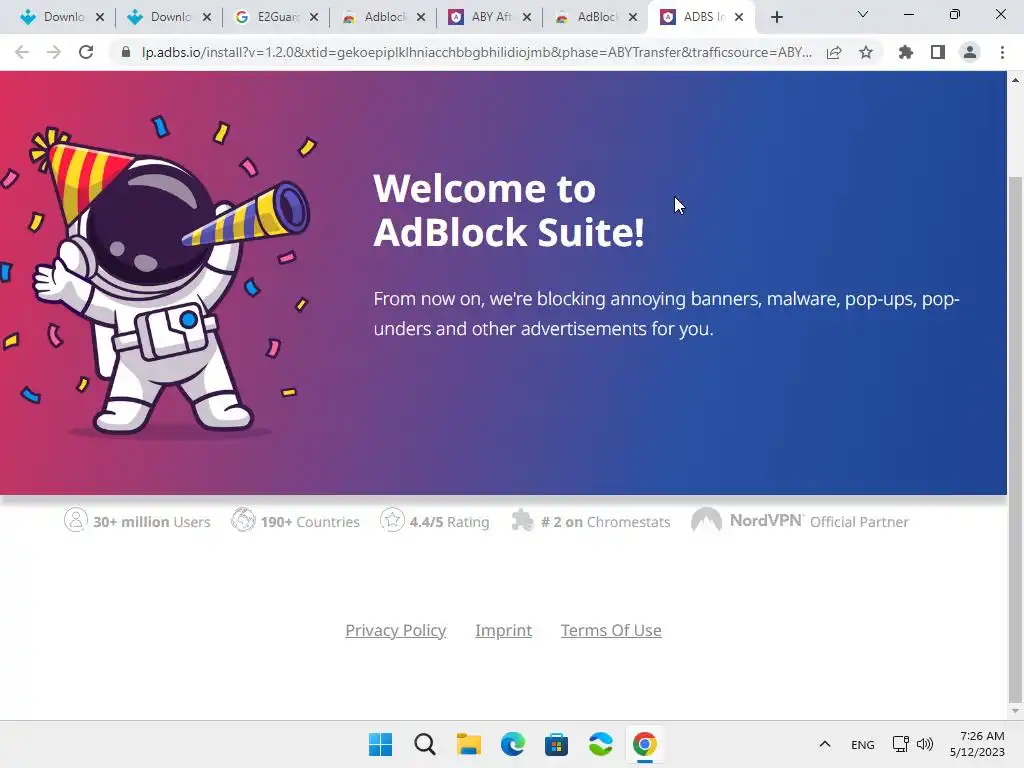Click the forward navigation arrow
The width and height of the screenshot is (1024, 768).
coord(54,52)
